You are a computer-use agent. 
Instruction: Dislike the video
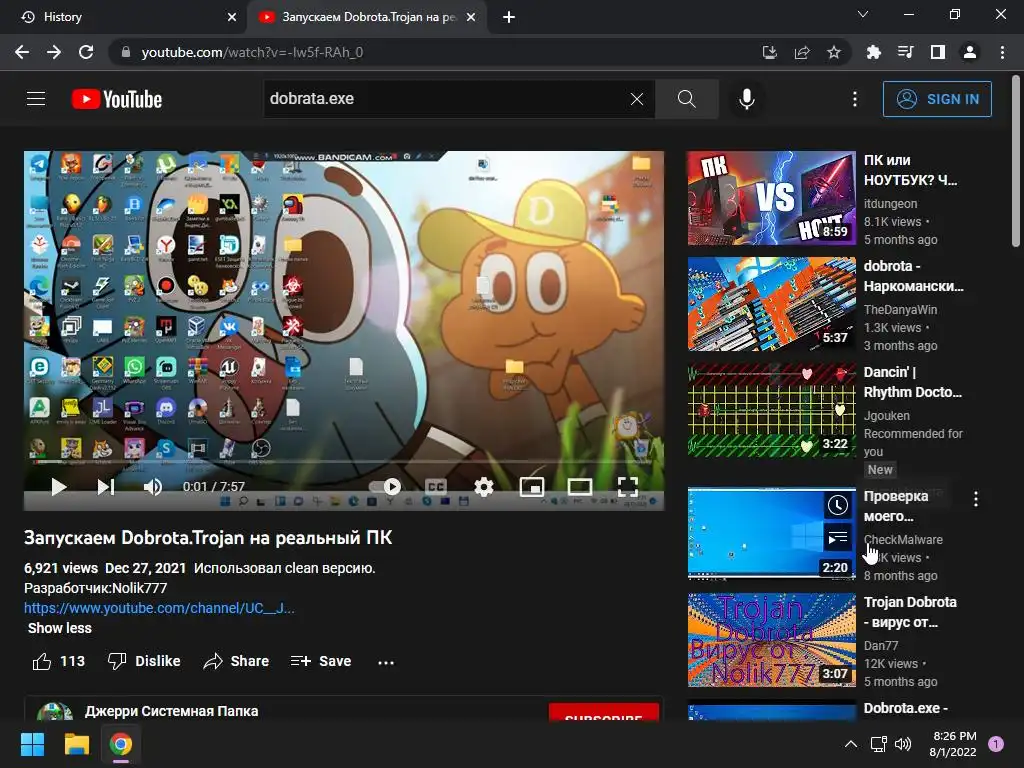[144, 662]
